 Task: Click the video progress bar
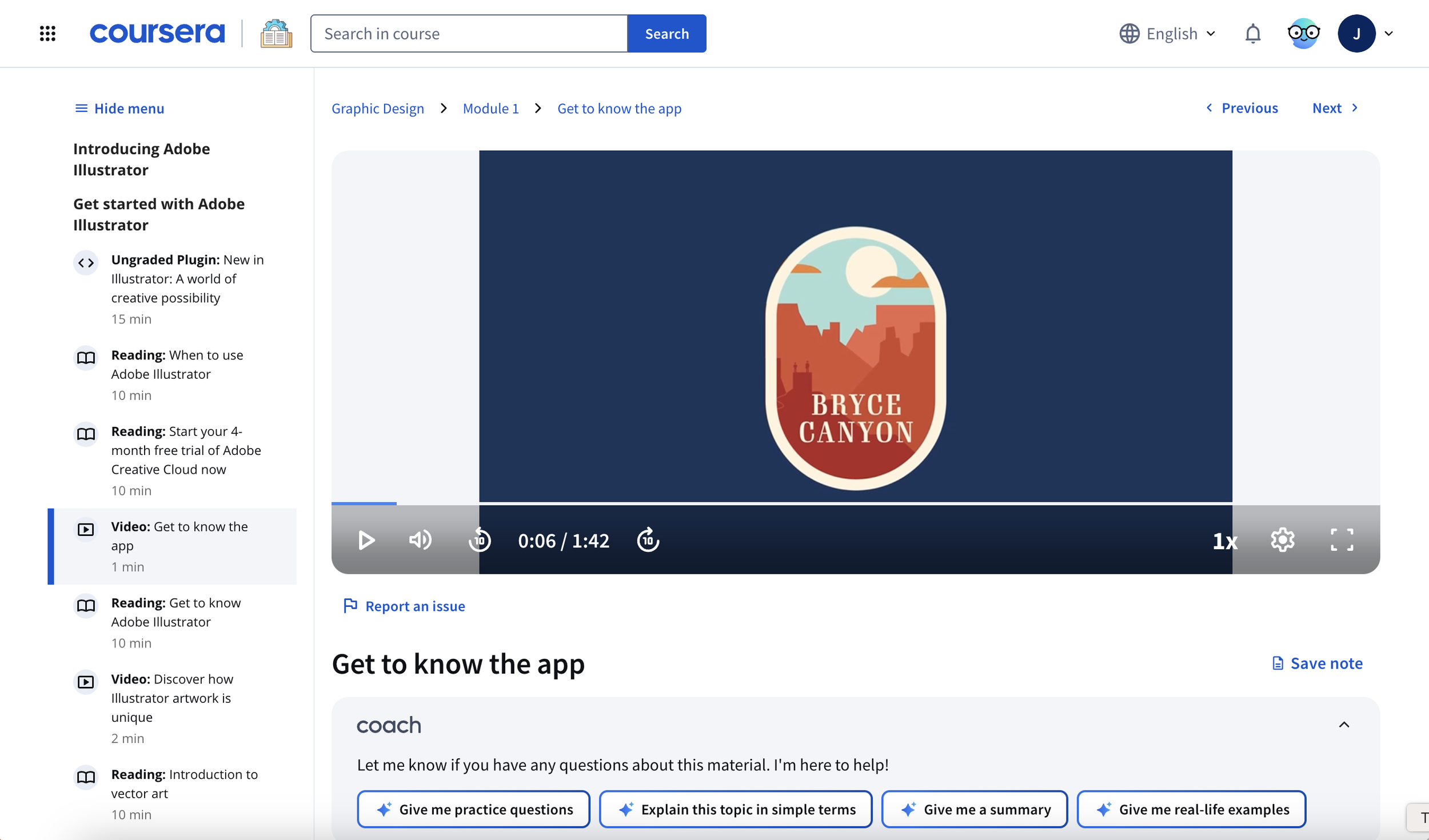coord(855,503)
